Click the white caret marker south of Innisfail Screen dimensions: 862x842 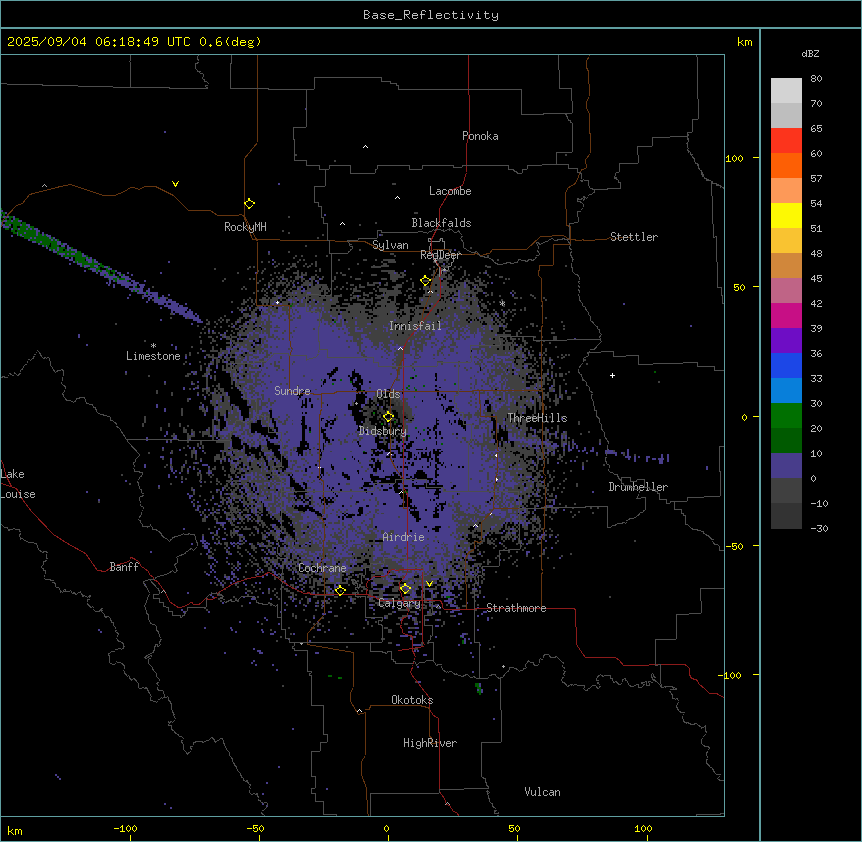[x=400, y=348]
